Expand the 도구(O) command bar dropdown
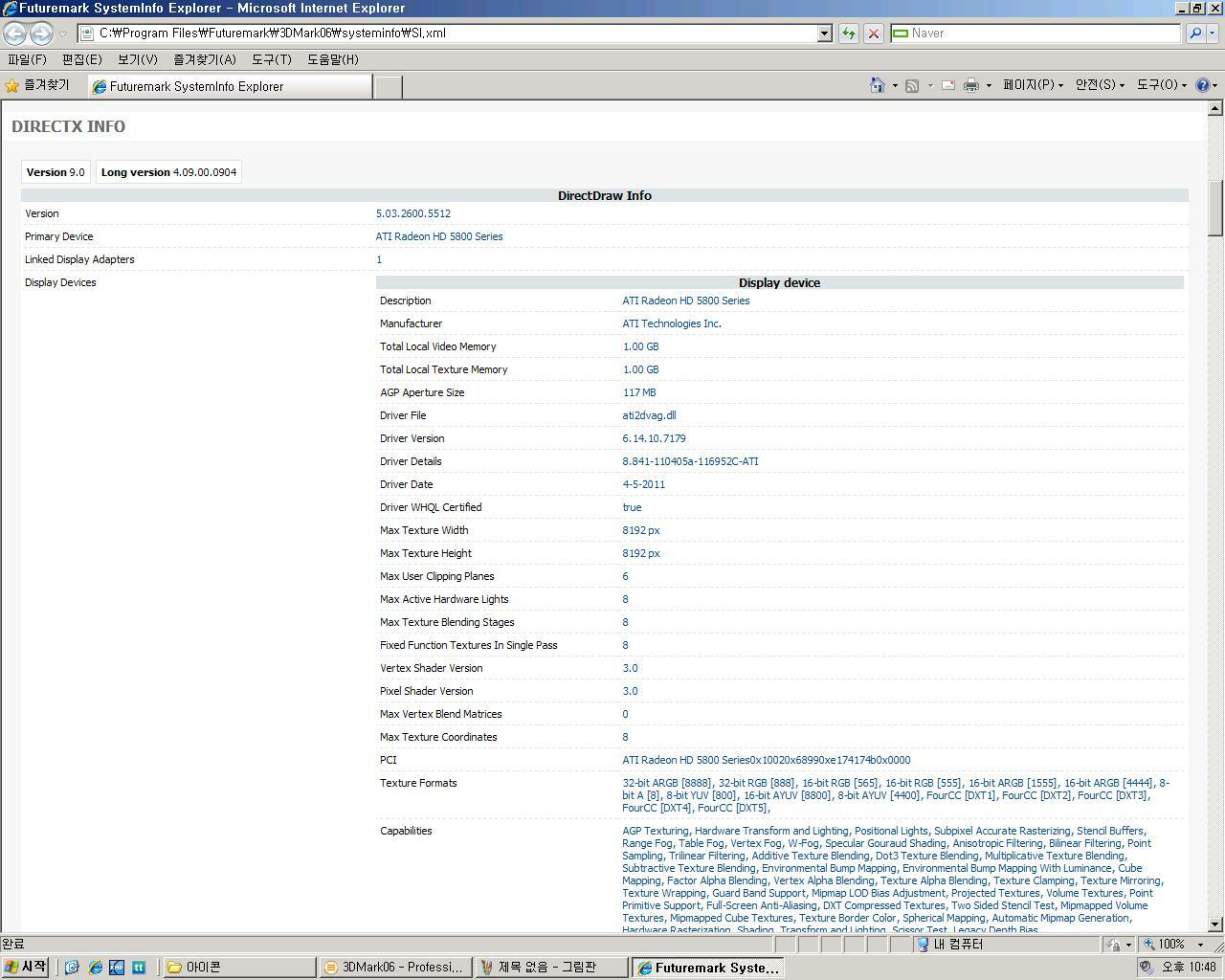The width and height of the screenshot is (1225, 980). point(1161,85)
